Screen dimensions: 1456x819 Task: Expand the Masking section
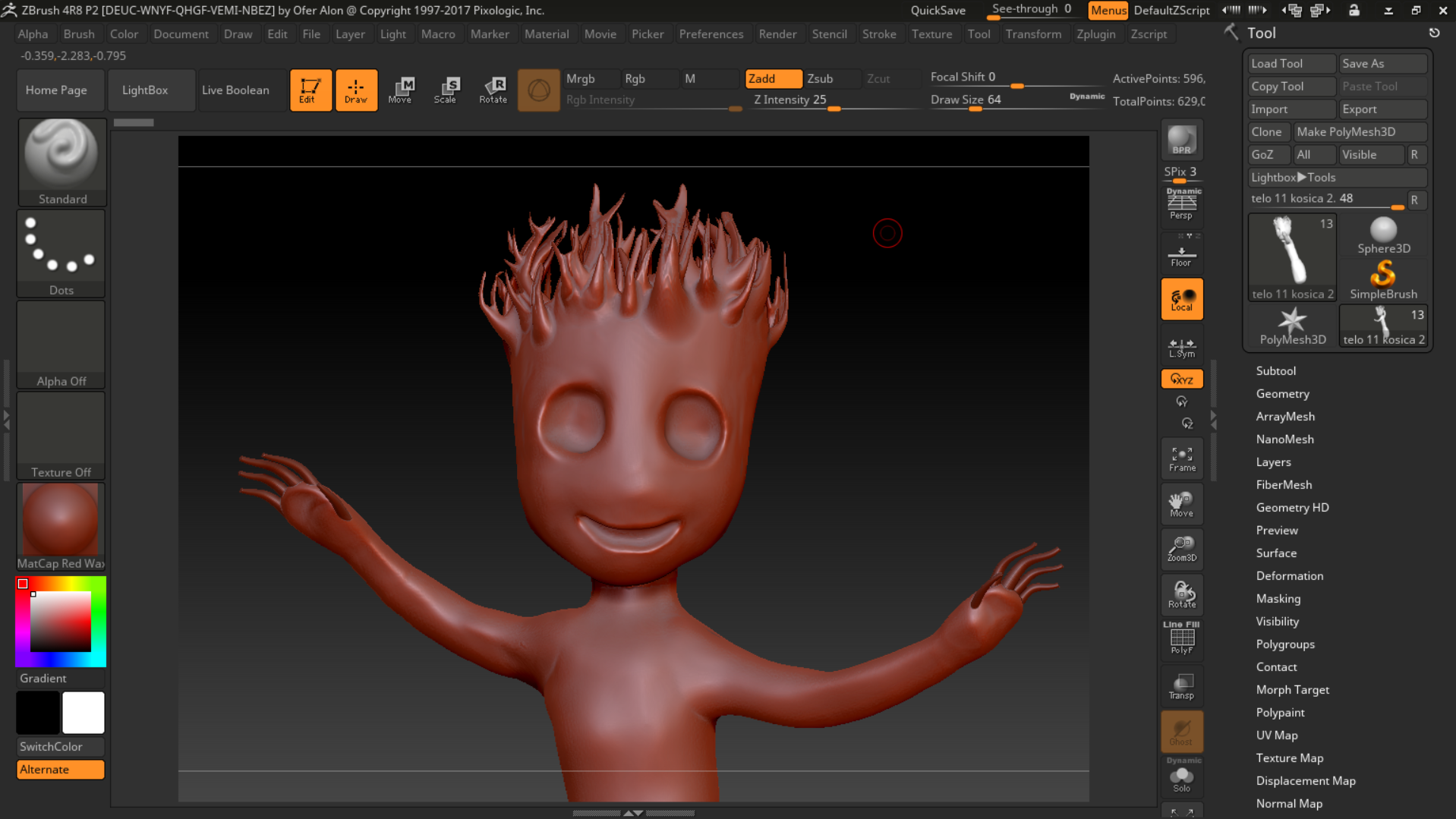pyautogui.click(x=1278, y=598)
